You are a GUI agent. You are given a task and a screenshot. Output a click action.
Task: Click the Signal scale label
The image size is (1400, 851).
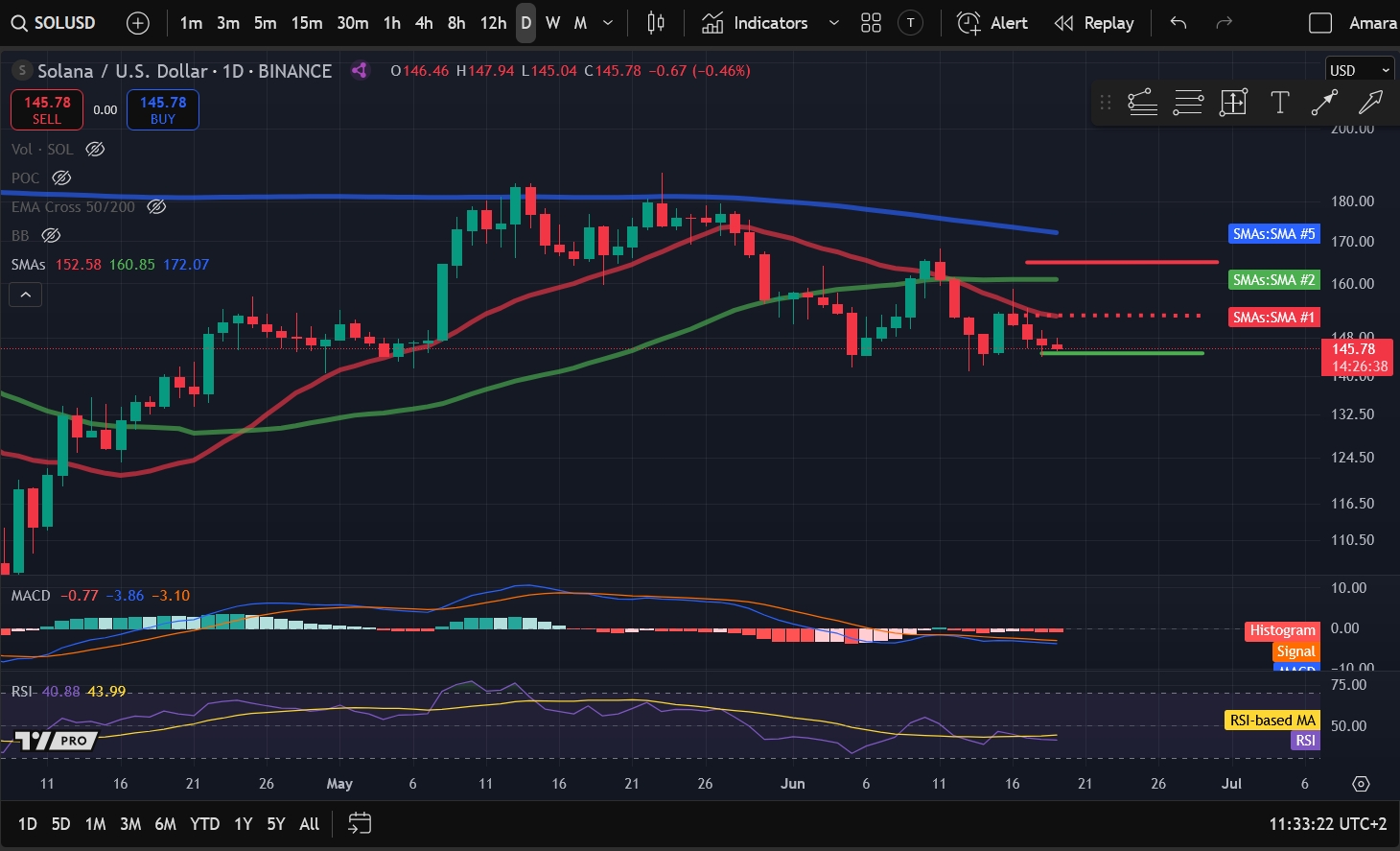click(1296, 651)
